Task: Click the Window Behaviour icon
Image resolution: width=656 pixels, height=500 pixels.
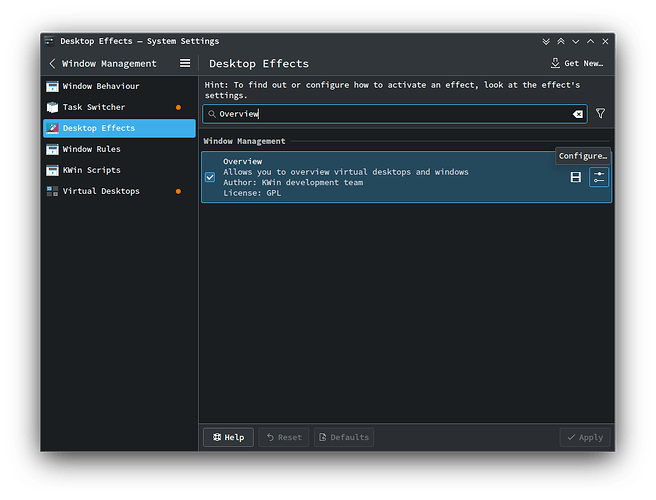Action: (52, 86)
